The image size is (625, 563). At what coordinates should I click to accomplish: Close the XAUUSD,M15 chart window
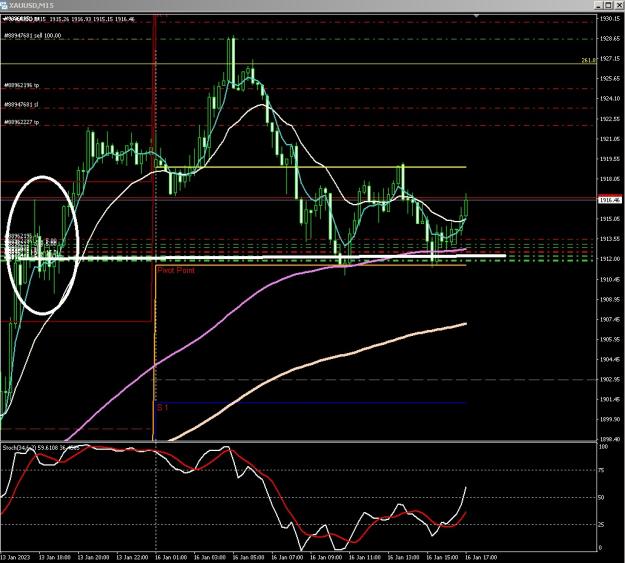pos(617,5)
